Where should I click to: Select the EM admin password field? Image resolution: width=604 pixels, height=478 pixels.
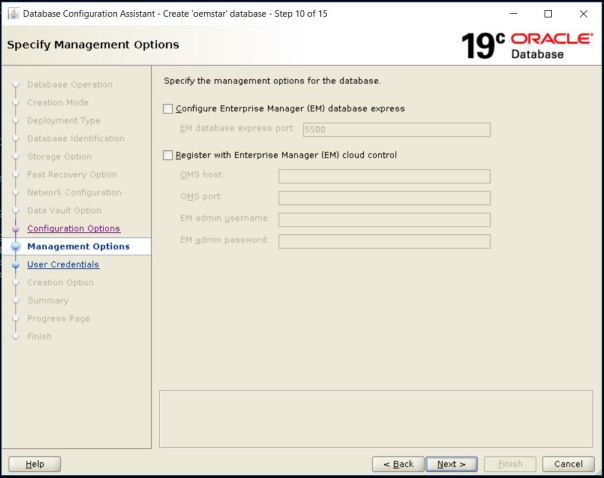[x=384, y=241]
